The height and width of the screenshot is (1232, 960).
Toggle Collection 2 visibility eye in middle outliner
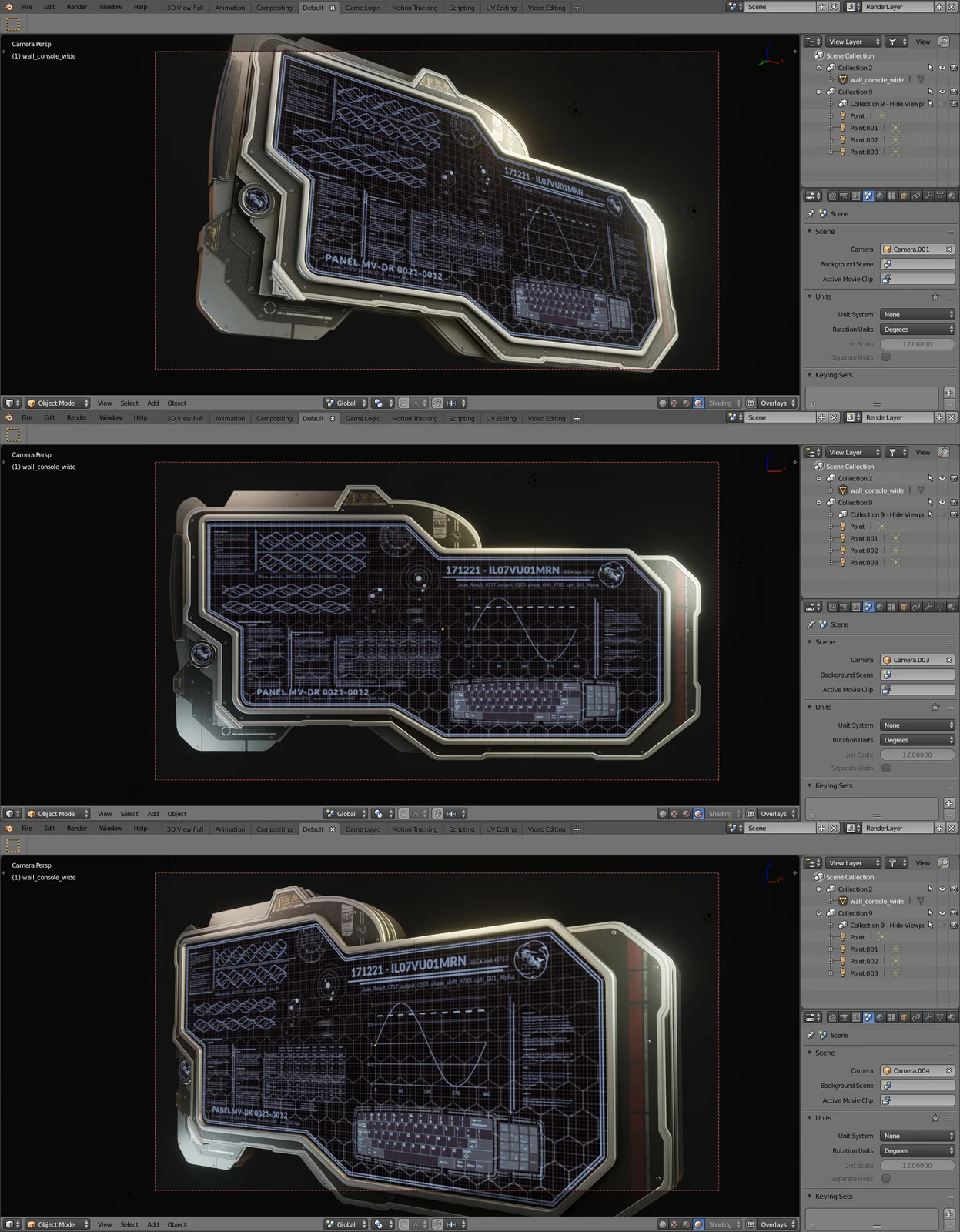pos(942,478)
